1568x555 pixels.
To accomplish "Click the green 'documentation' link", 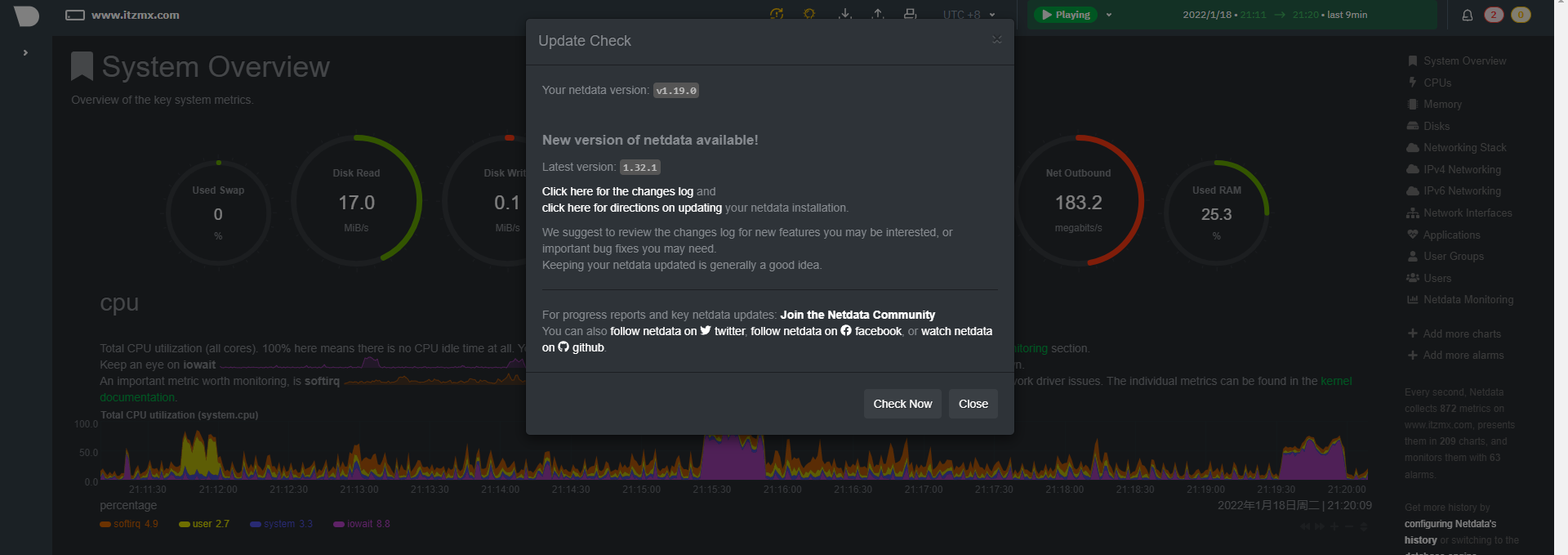I will tap(137, 397).
